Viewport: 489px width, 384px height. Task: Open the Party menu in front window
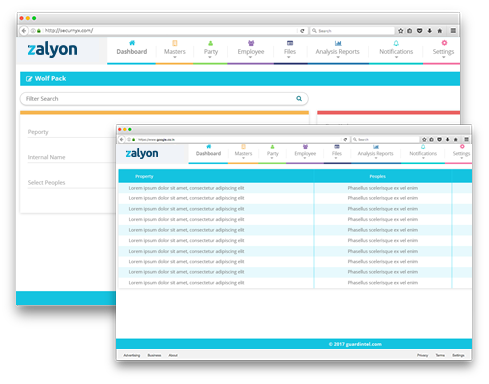click(x=272, y=152)
